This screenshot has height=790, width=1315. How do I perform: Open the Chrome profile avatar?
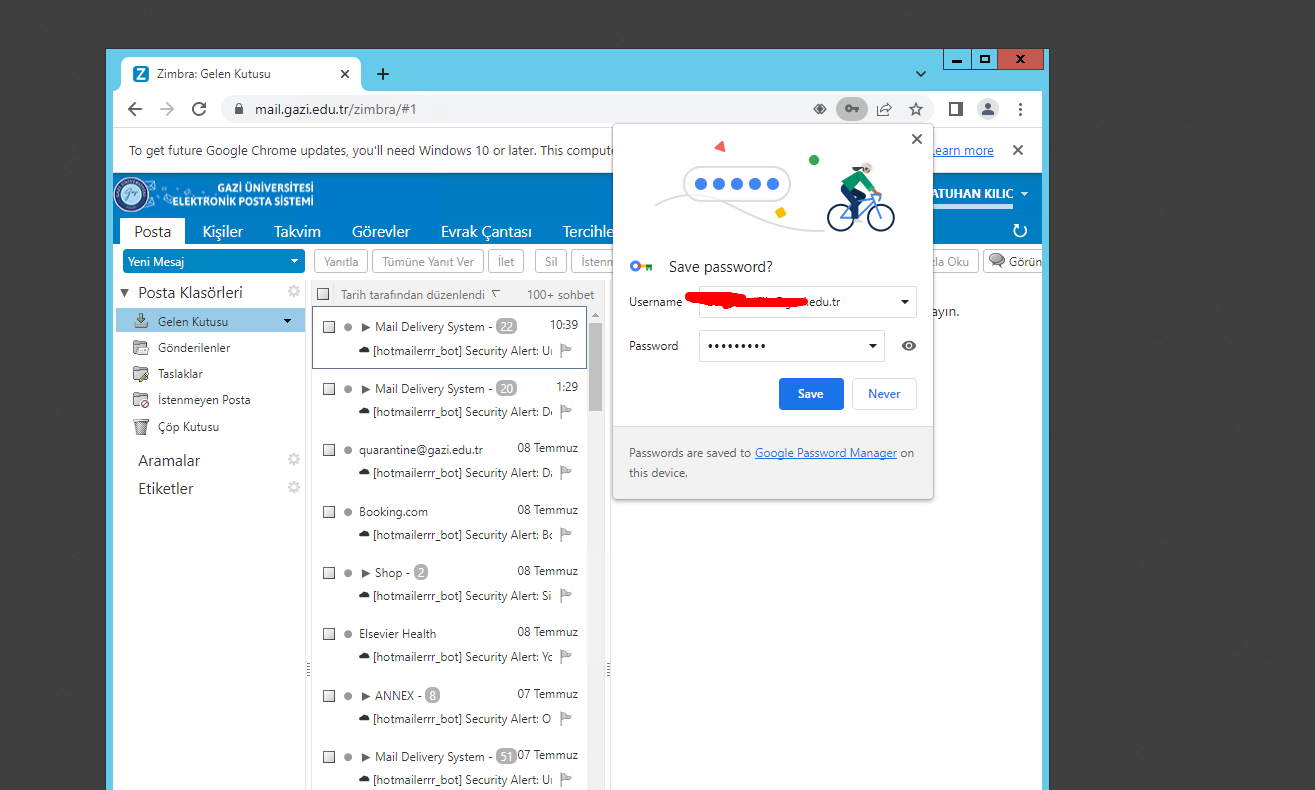click(x=987, y=109)
